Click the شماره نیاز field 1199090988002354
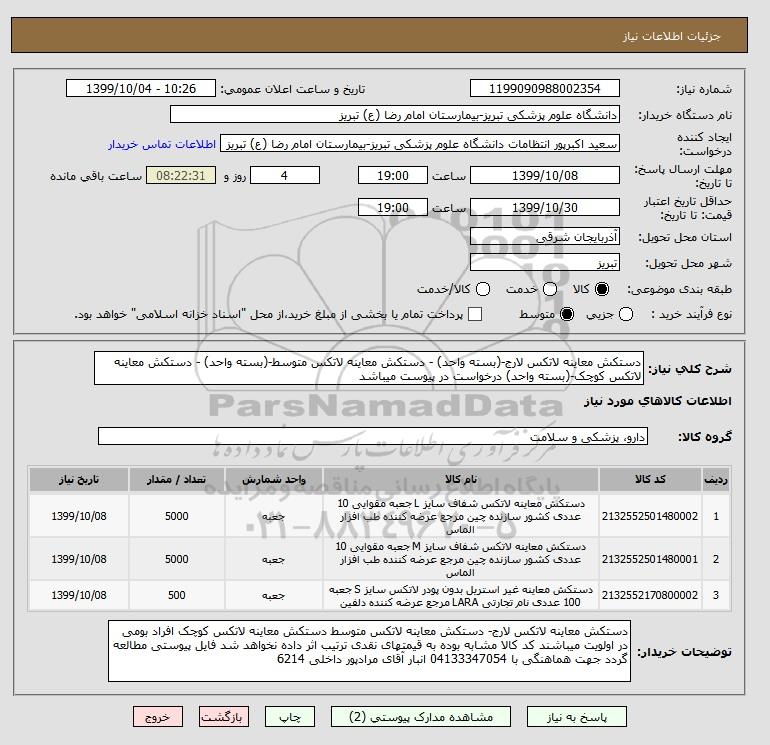This screenshot has height=745, width=770. 545,88
